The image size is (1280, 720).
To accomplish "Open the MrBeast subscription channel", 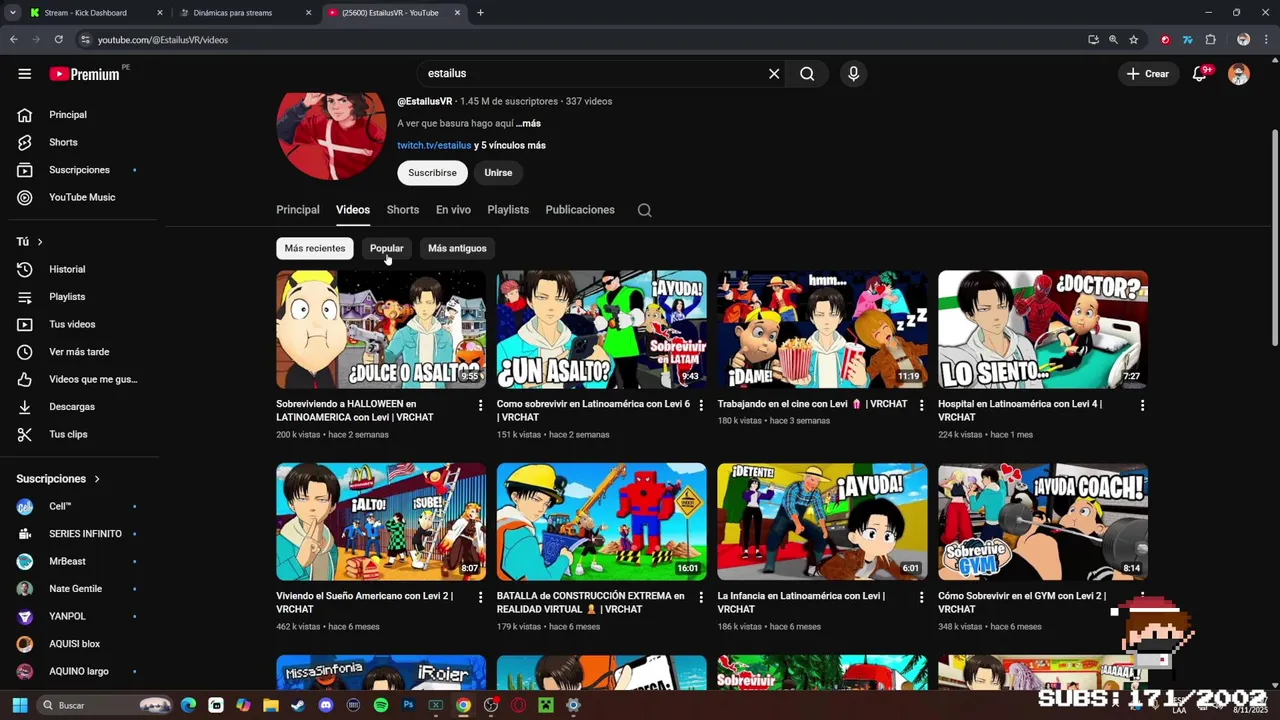I will point(79,562).
